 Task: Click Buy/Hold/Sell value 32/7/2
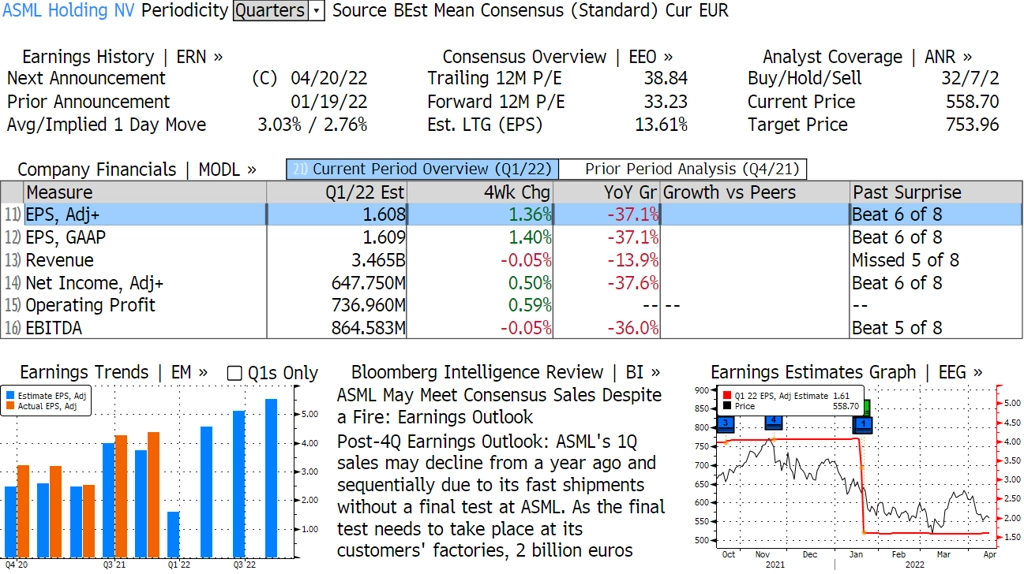click(x=969, y=78)
